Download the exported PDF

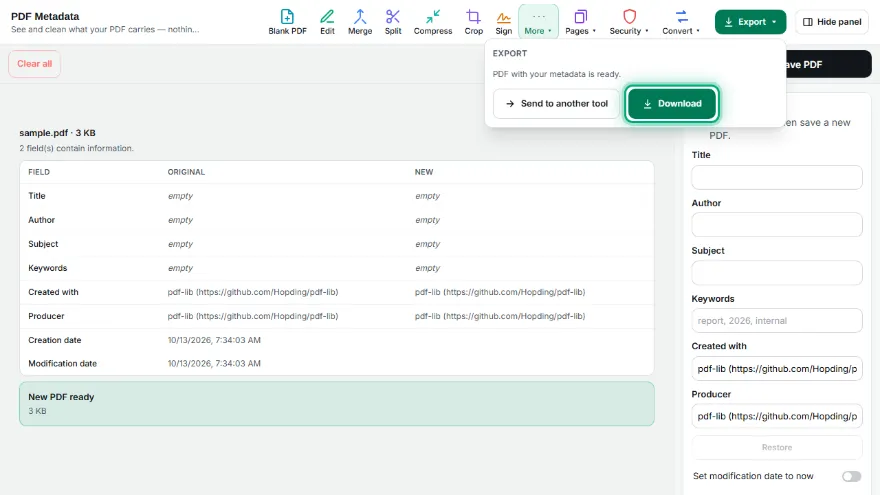[672, 103]
